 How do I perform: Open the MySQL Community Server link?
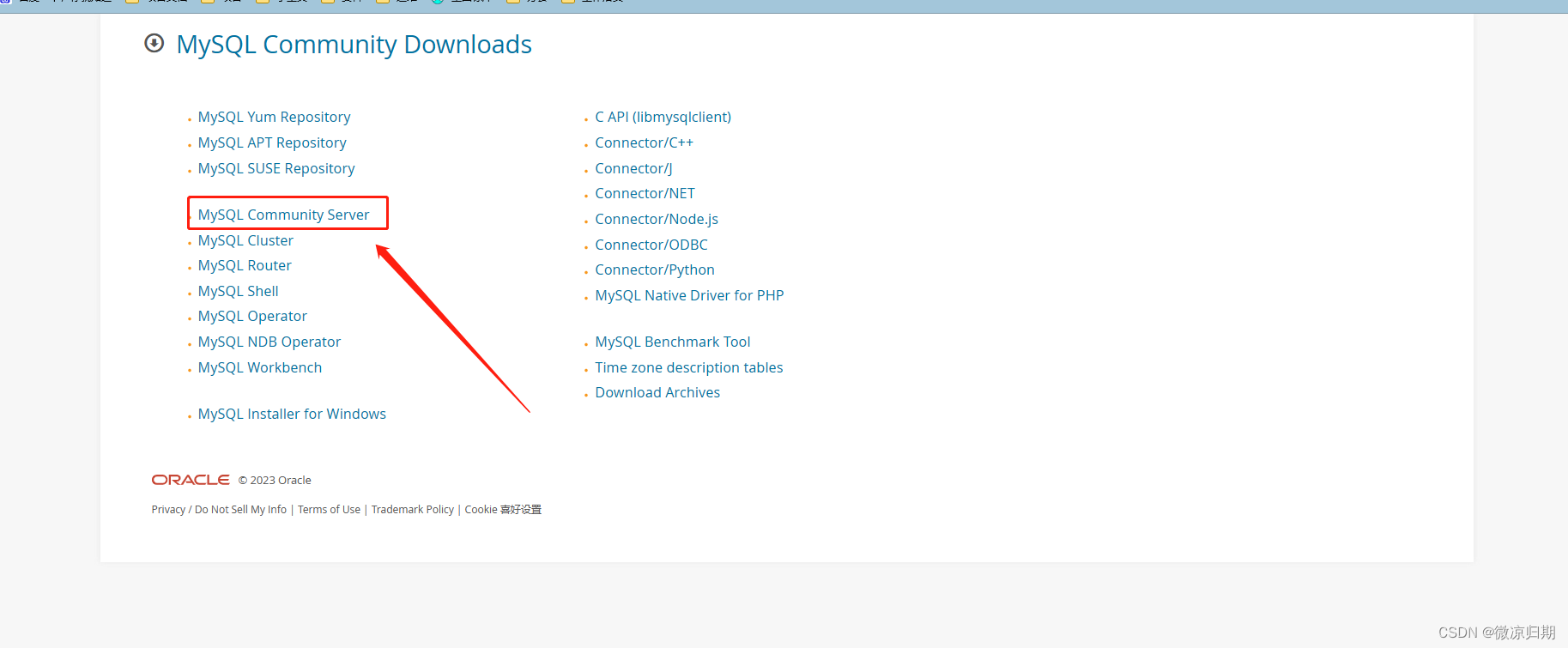pyautogui.click(x=283, y=215)
